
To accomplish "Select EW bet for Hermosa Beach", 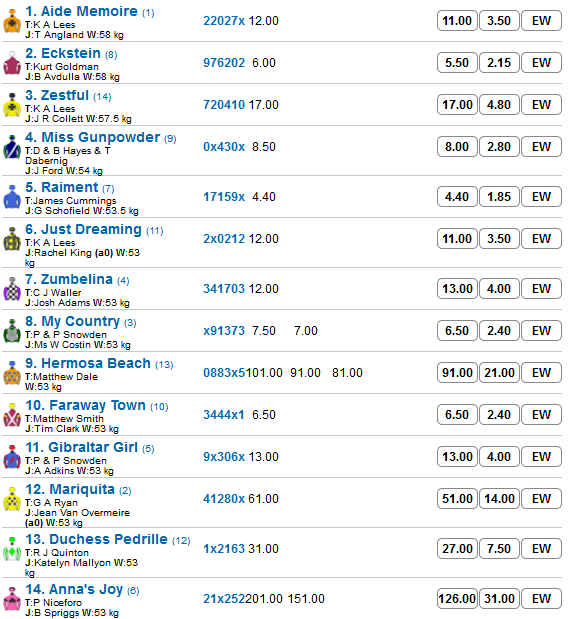I will (x=541, y=373).
